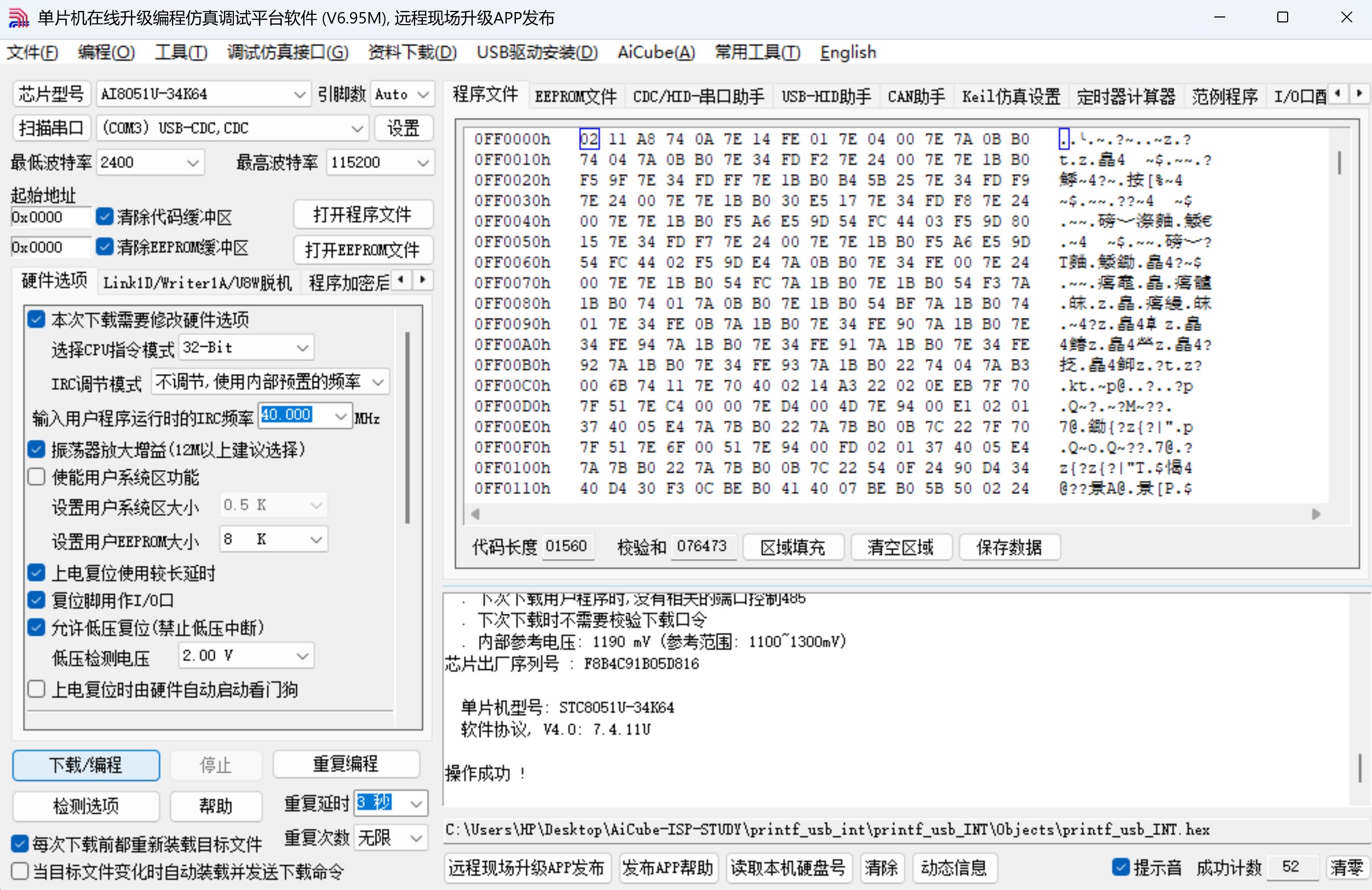
Task: Click the application logo icon in title bar
Action: pos(19,18)
